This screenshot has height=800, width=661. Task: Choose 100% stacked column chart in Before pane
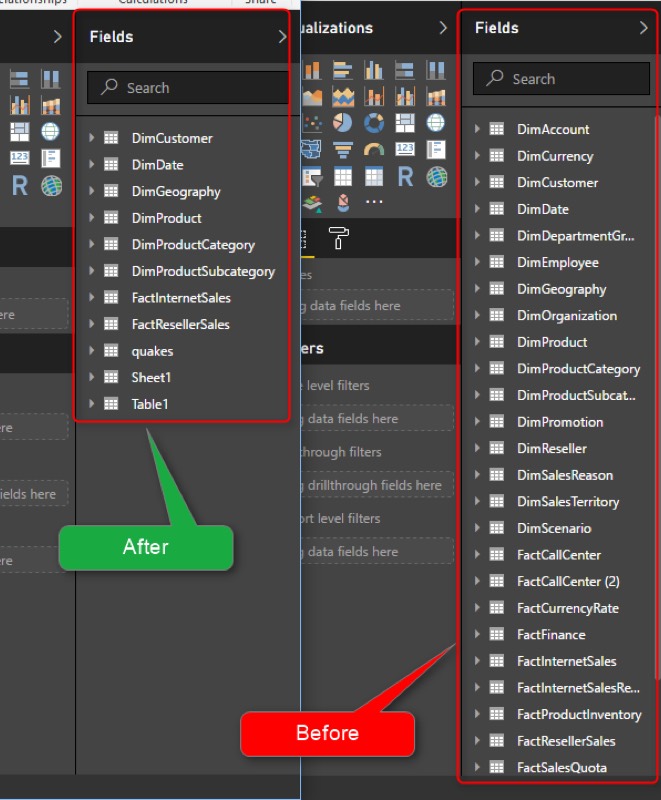pyautogui.click(x=436, y=70)
